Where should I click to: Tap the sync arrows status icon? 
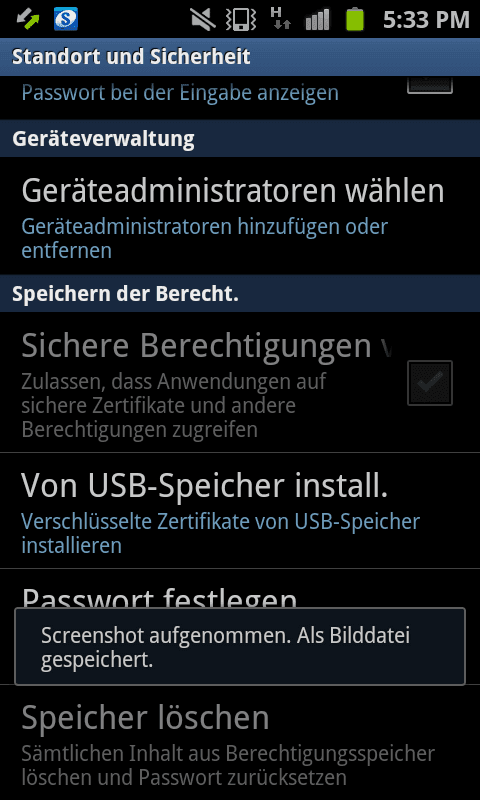[x=27, y=19]
